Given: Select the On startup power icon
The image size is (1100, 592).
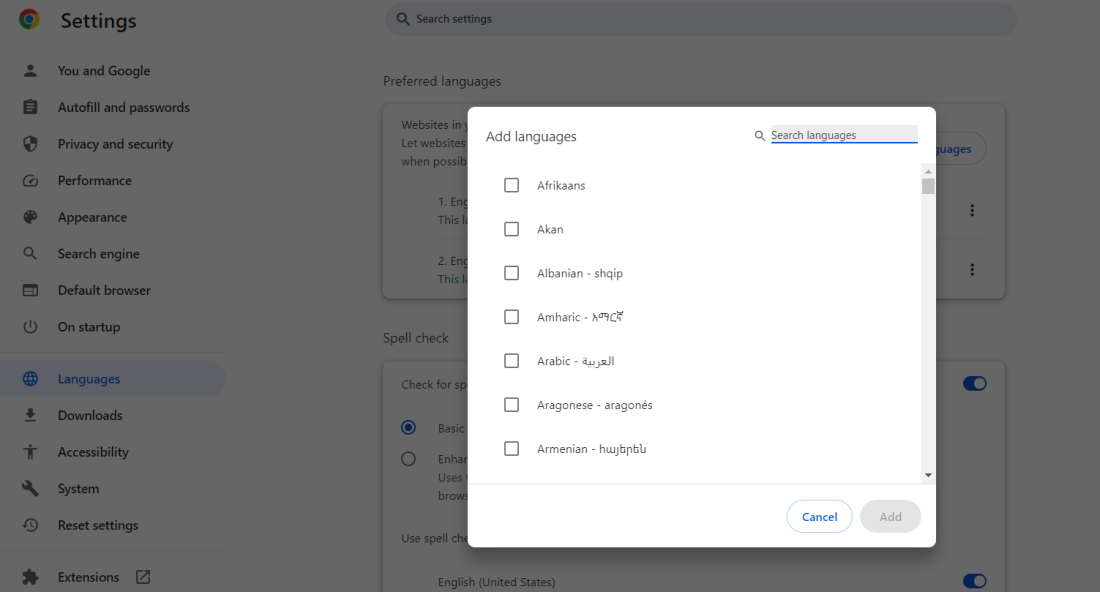Looking at the screenshot, I should (x=31, y=326).
